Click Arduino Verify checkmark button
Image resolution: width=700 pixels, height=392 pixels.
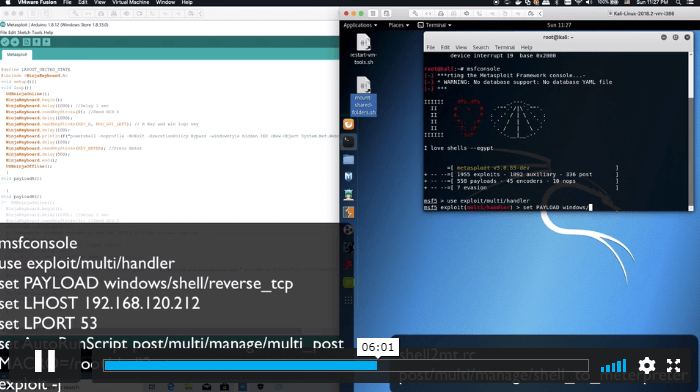5,42
